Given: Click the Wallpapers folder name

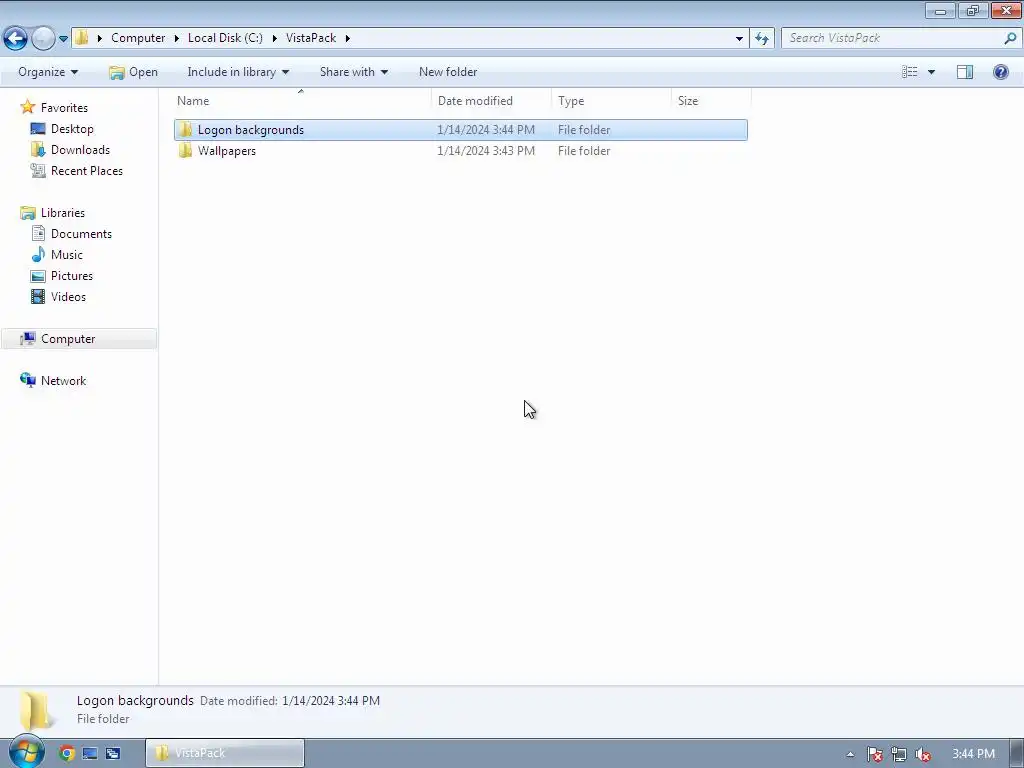Looking at the screenshot, I should pyautogui.click(x=227, y=151).
